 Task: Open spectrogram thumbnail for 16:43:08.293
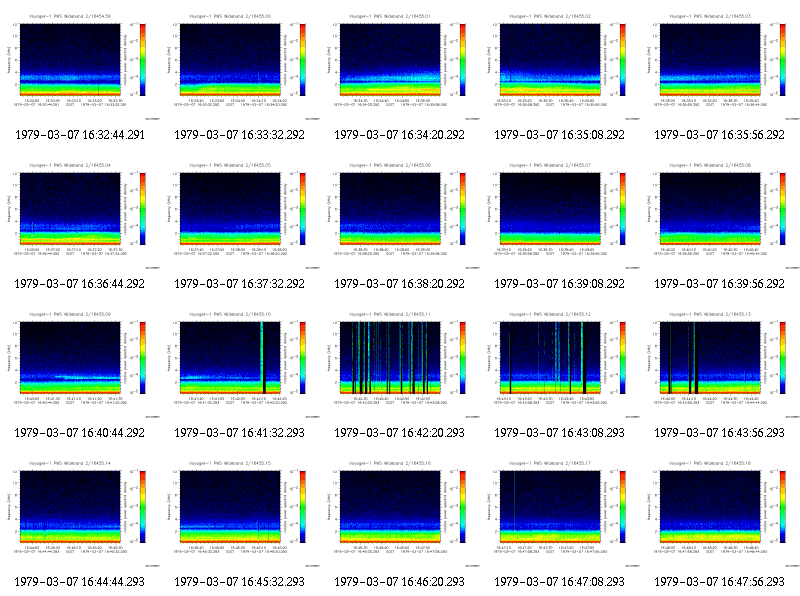coord(560,363)
